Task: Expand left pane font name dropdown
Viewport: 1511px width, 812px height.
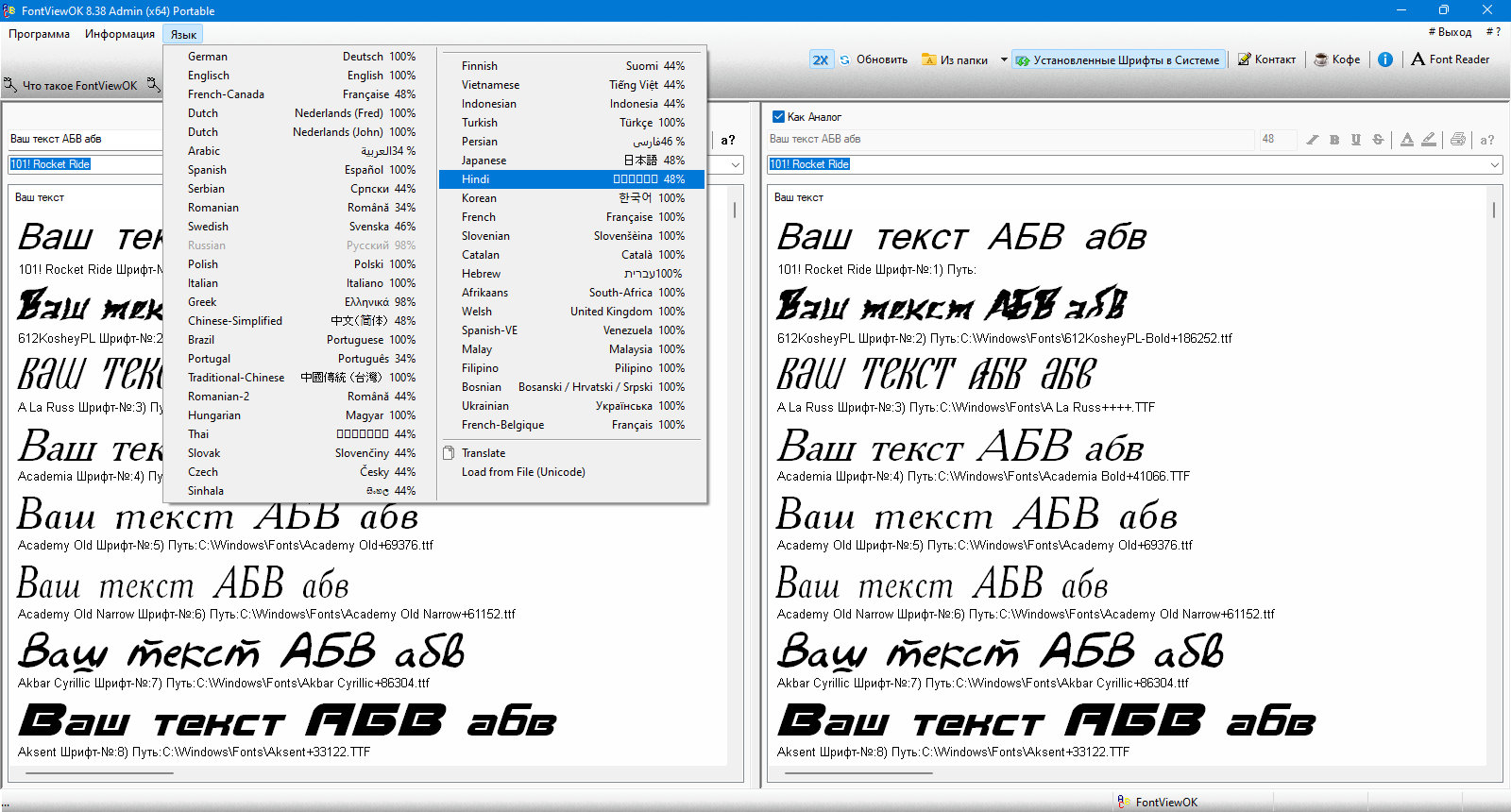Action: [x=736, y=165]
